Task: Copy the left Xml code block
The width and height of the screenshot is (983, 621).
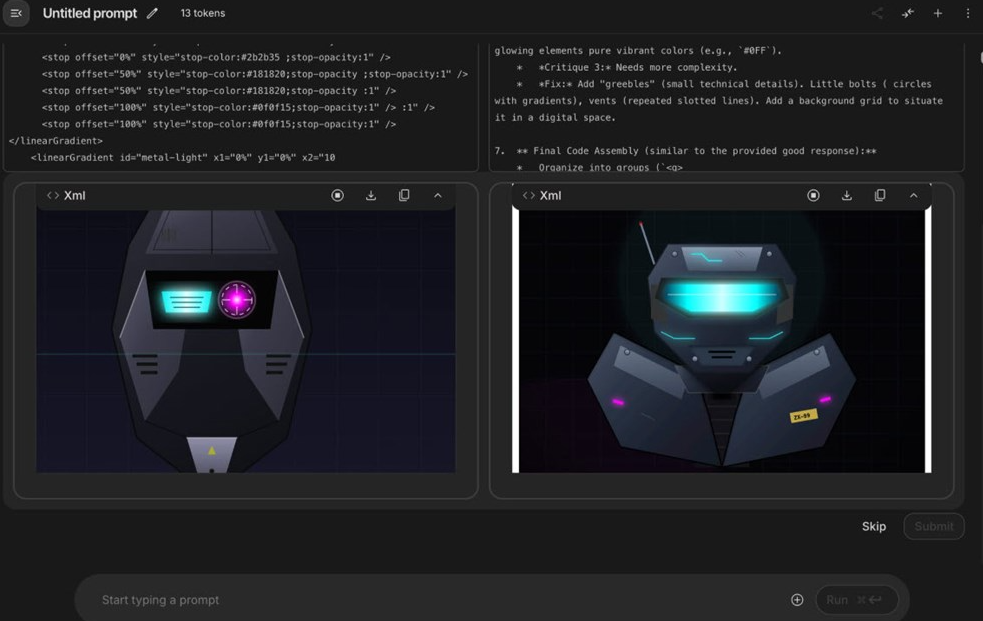Action: (x=404, y=196)
